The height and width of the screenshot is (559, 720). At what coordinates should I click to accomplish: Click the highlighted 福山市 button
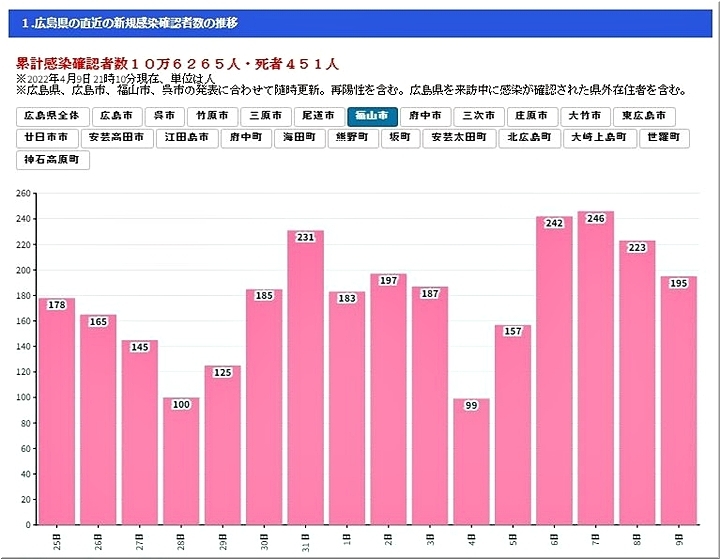pos(373,116)
